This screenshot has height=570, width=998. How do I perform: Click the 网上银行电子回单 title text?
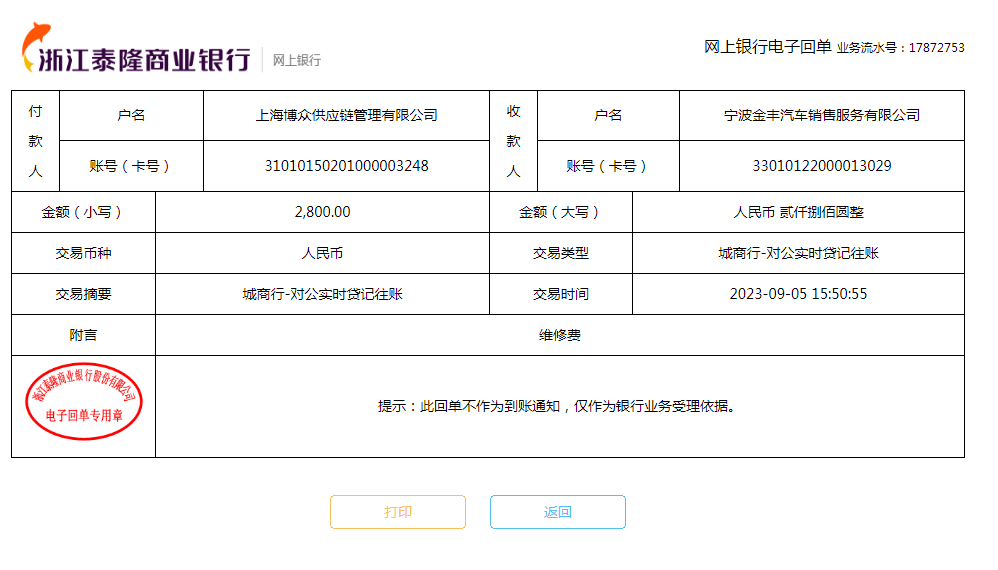pyautogui.click(x=767, y=47)
